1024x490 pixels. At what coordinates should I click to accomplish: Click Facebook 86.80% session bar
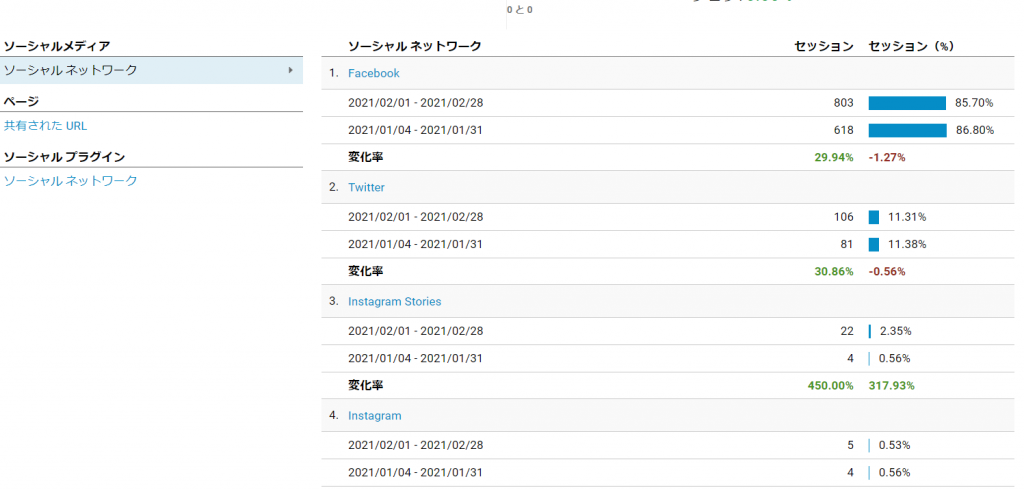point(908,131)
